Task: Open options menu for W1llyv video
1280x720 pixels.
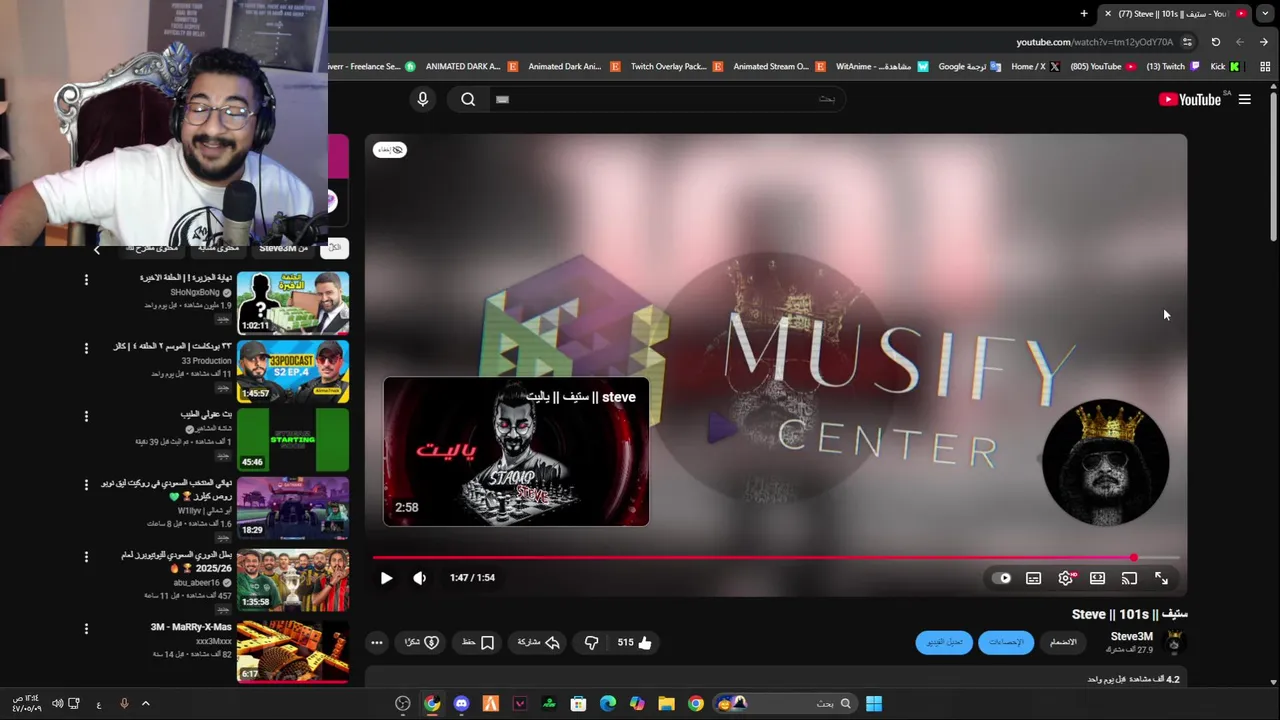Action: coord(86,485)
